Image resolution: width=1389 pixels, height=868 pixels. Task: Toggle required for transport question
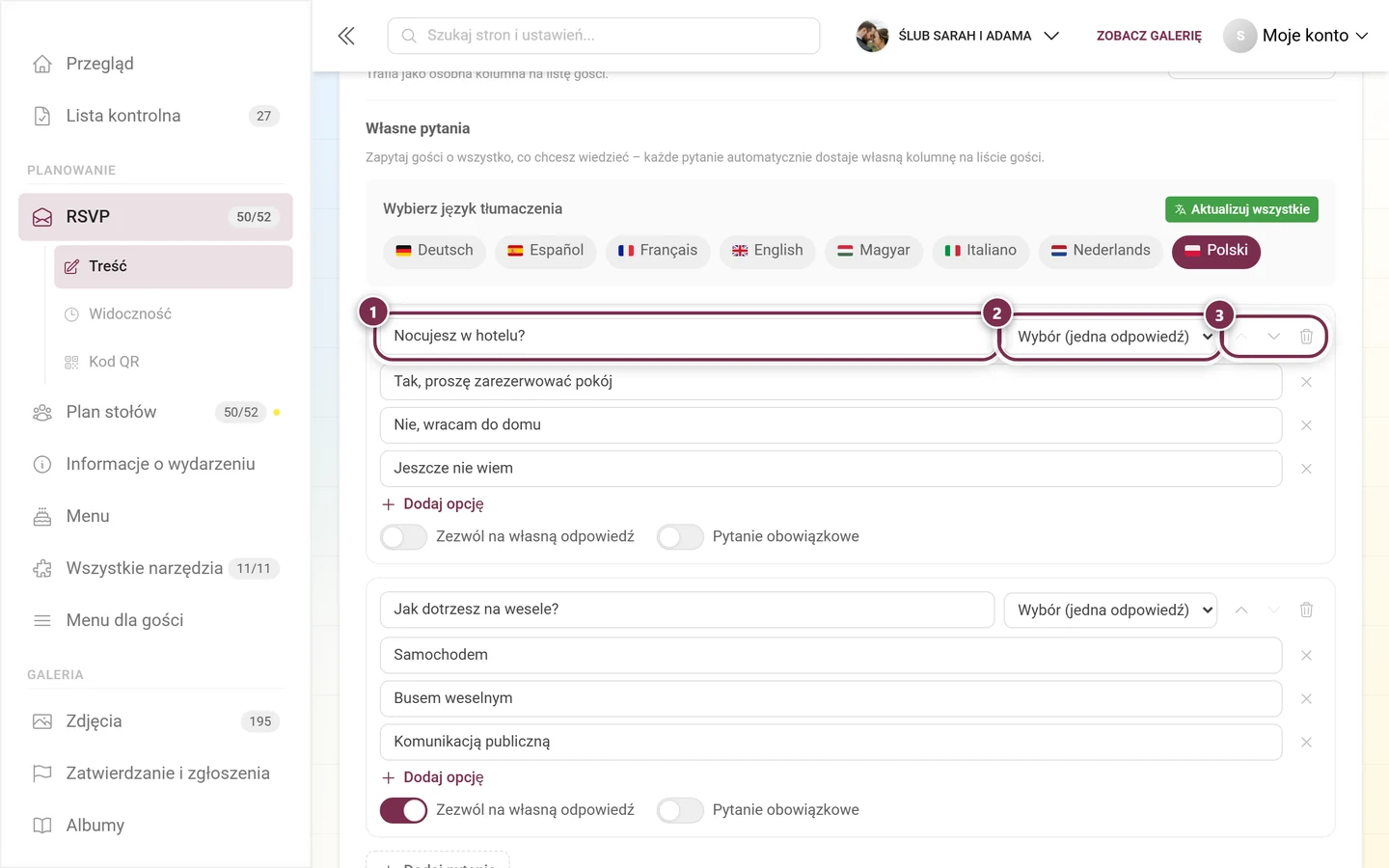pyautogui.click(x=680, y=810)
